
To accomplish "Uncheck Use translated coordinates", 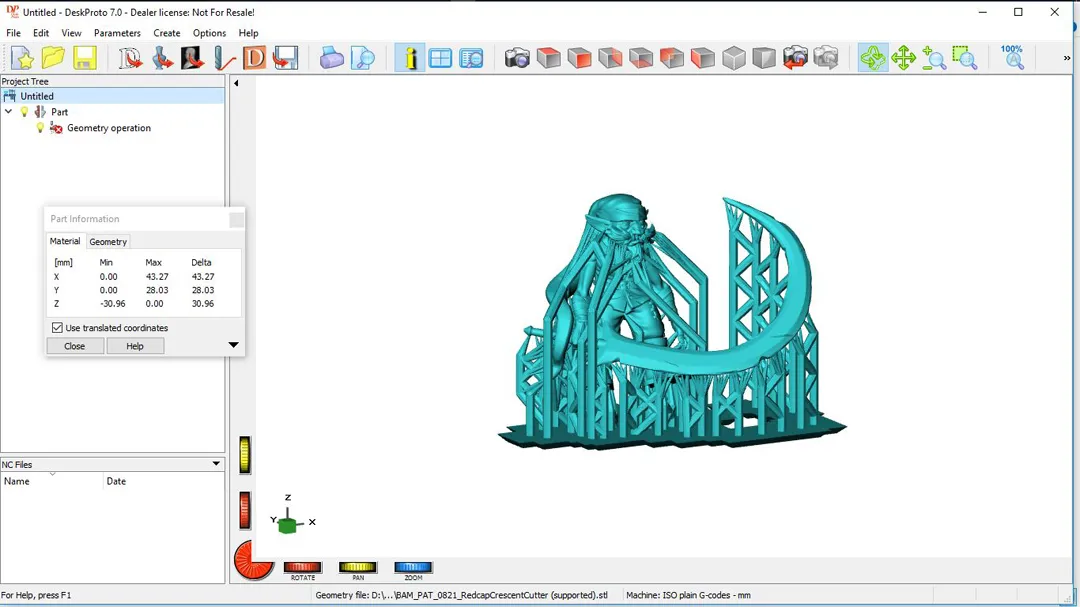I will tap(57, 328).
